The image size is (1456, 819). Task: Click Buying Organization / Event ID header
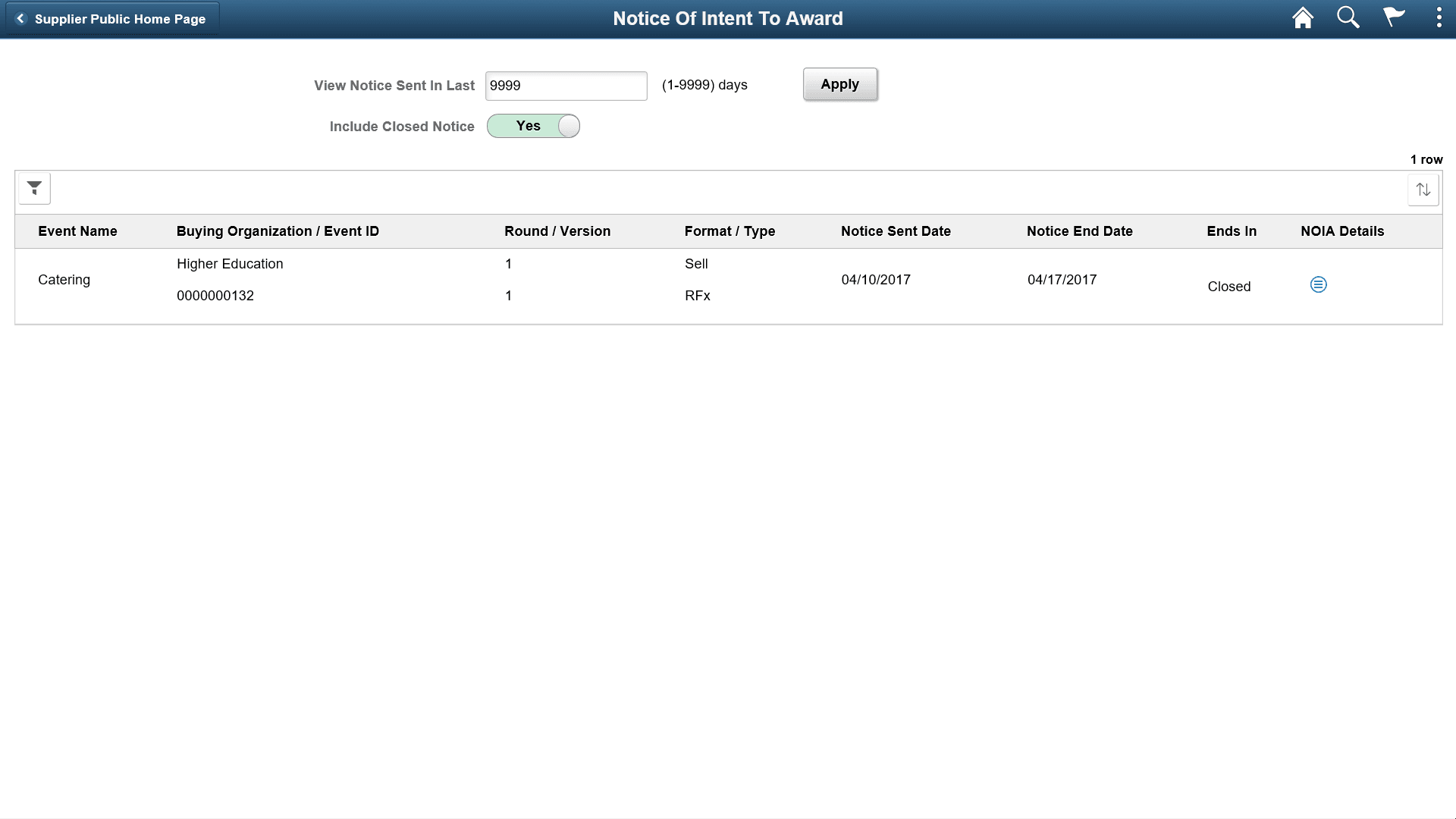278,231
